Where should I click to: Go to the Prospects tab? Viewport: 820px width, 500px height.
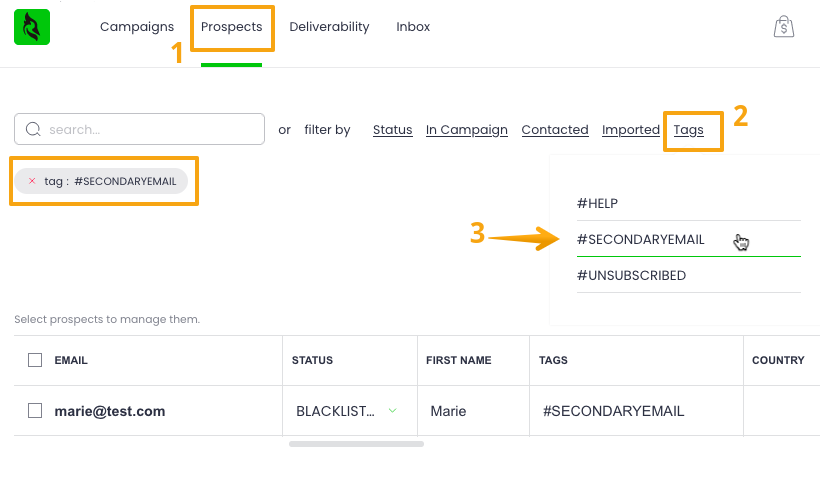coord(231,27)
